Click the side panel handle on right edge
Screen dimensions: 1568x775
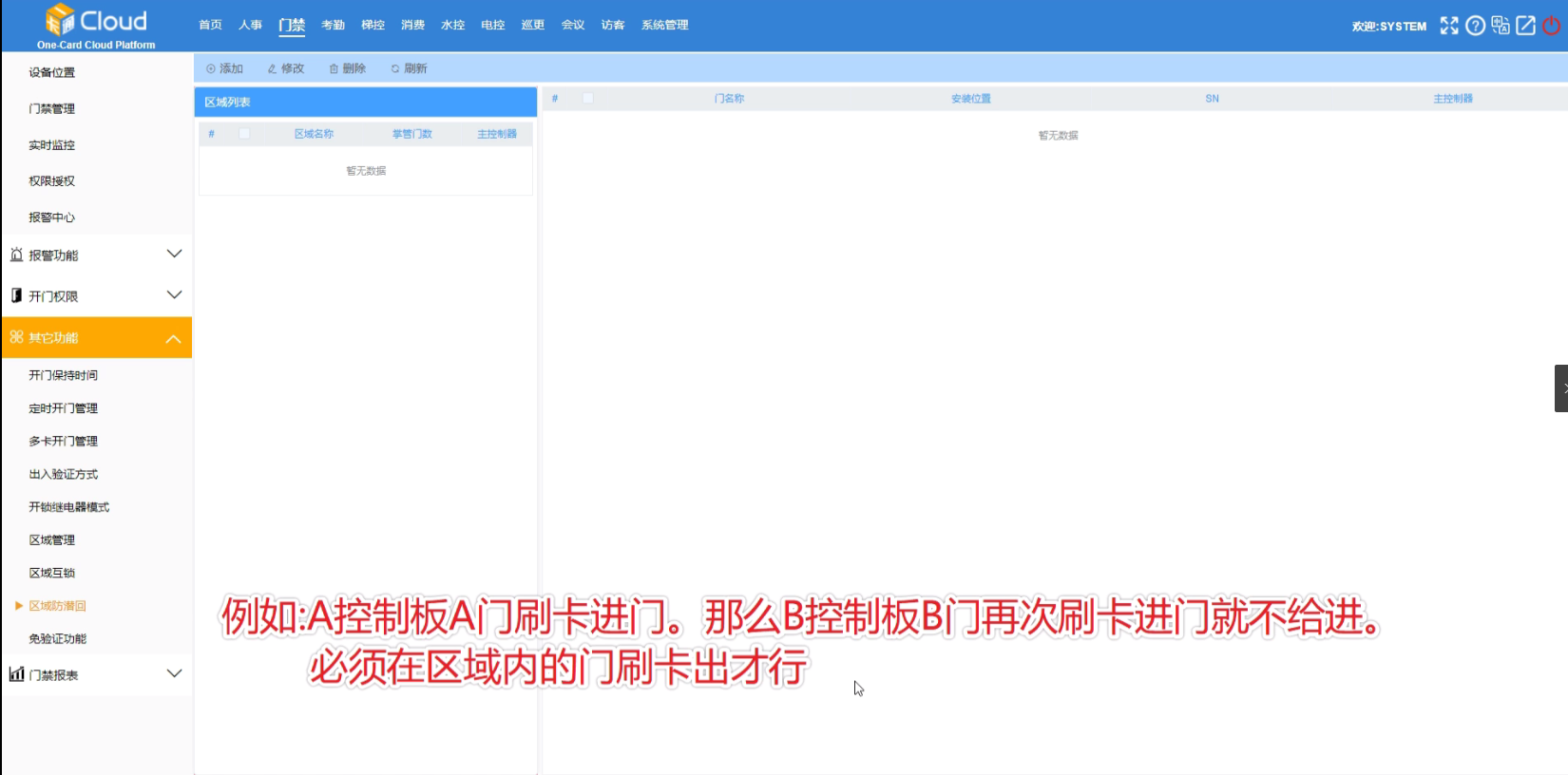click(x=1560, y=387)
